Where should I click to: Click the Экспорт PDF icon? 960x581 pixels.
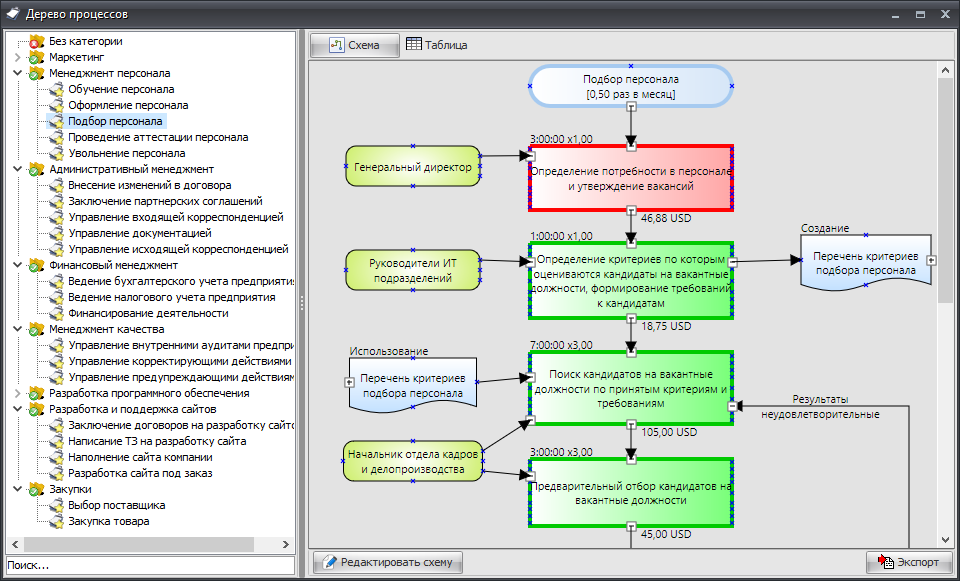(885, 562)
